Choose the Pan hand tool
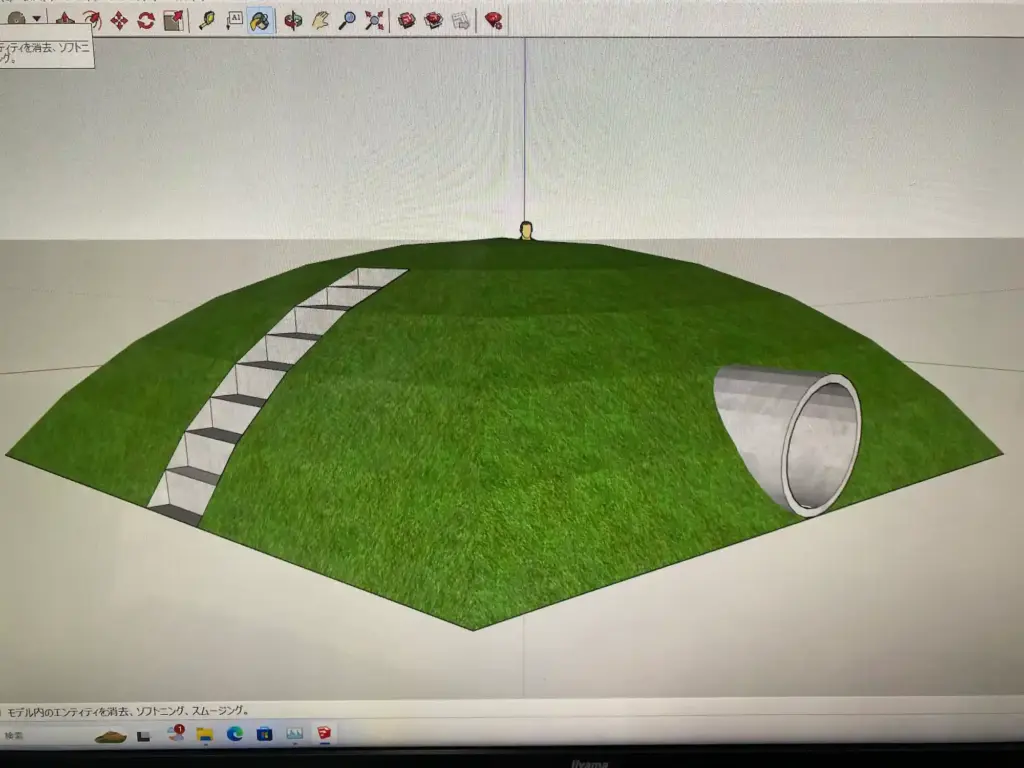The image size is (1024, 768). pos(320,20)
